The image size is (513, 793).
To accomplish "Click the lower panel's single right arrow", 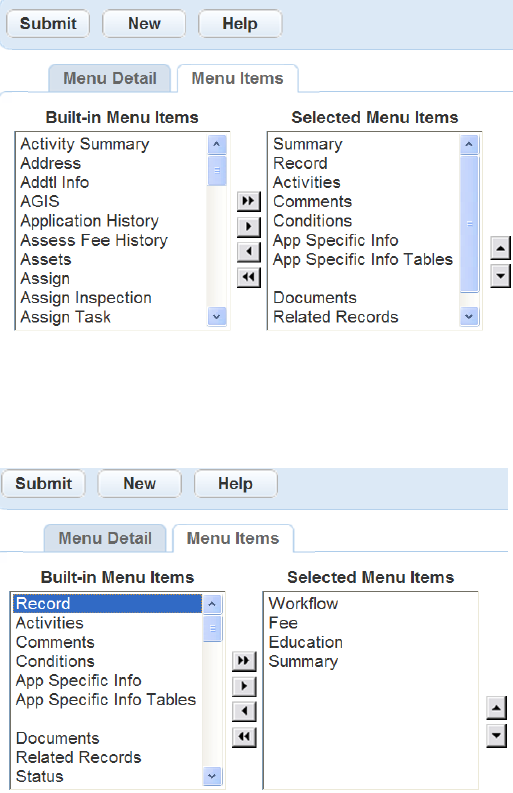I will 244,686.
